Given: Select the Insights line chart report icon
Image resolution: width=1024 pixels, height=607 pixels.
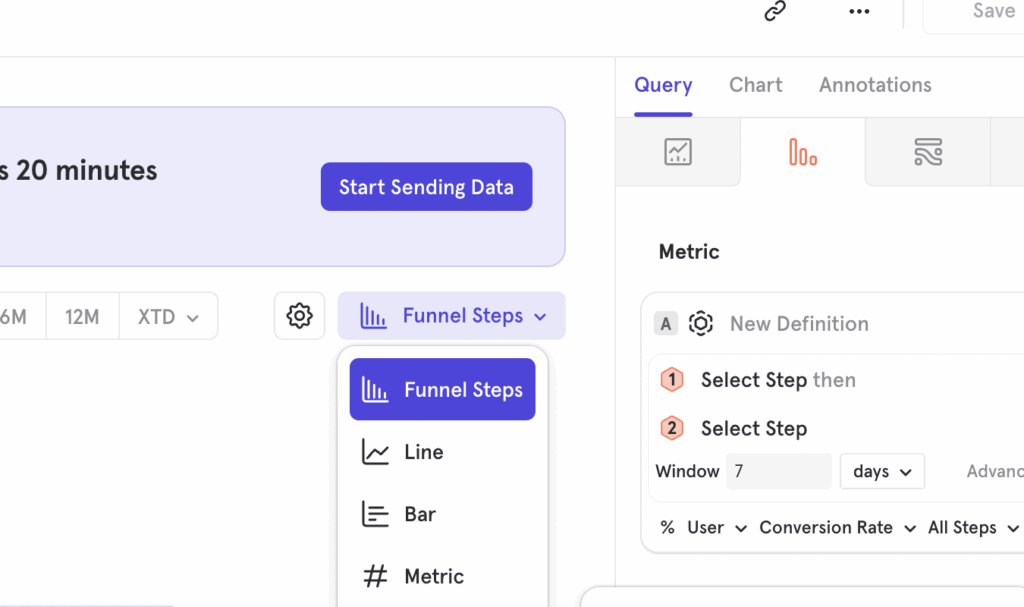Looking at the screenshot, I should click(678, 152).
